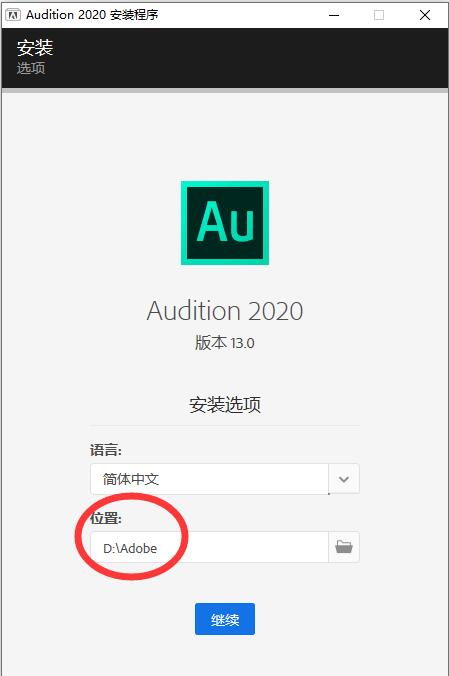The width and height of the screenshot is (449, 676).
Task: Expand the language chevron arrow
Action: (x=344, y=479)
